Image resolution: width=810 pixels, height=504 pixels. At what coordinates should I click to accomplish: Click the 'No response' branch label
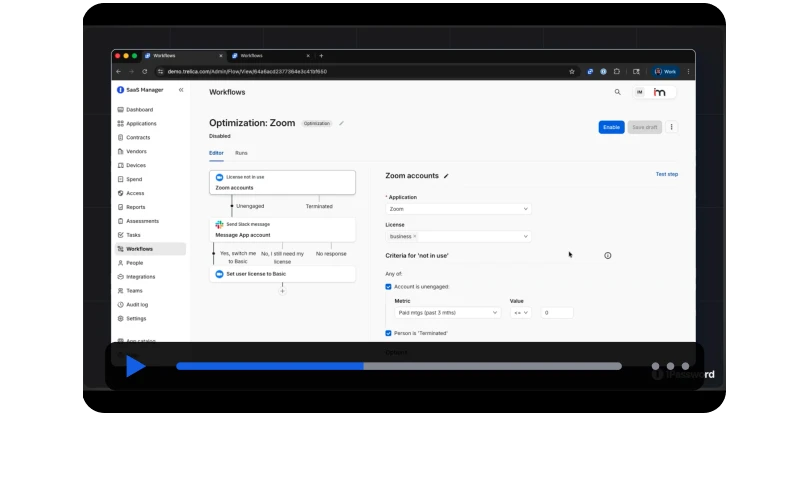[331, 254]
